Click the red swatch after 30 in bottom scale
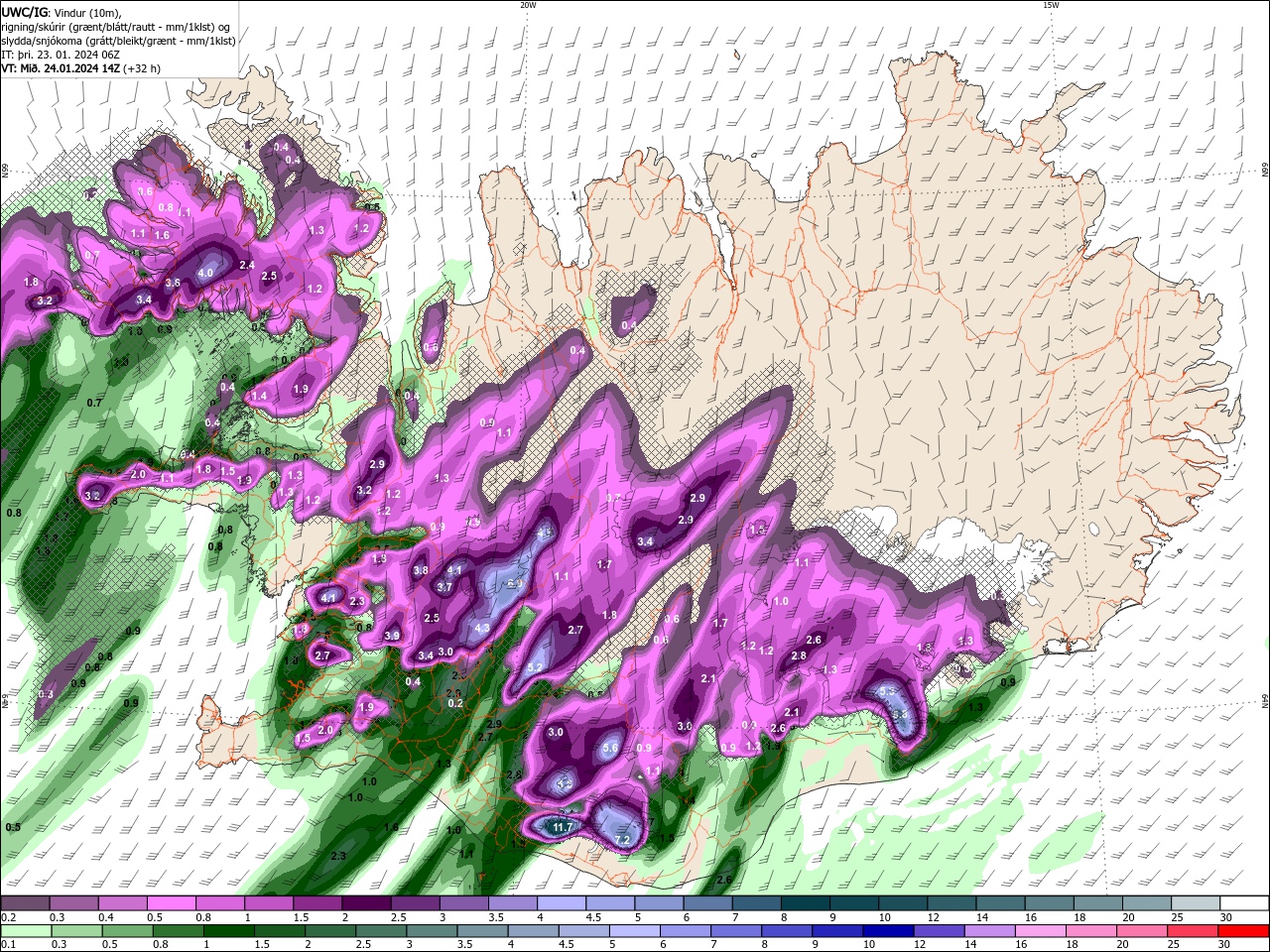 [x=1244, y=931]
